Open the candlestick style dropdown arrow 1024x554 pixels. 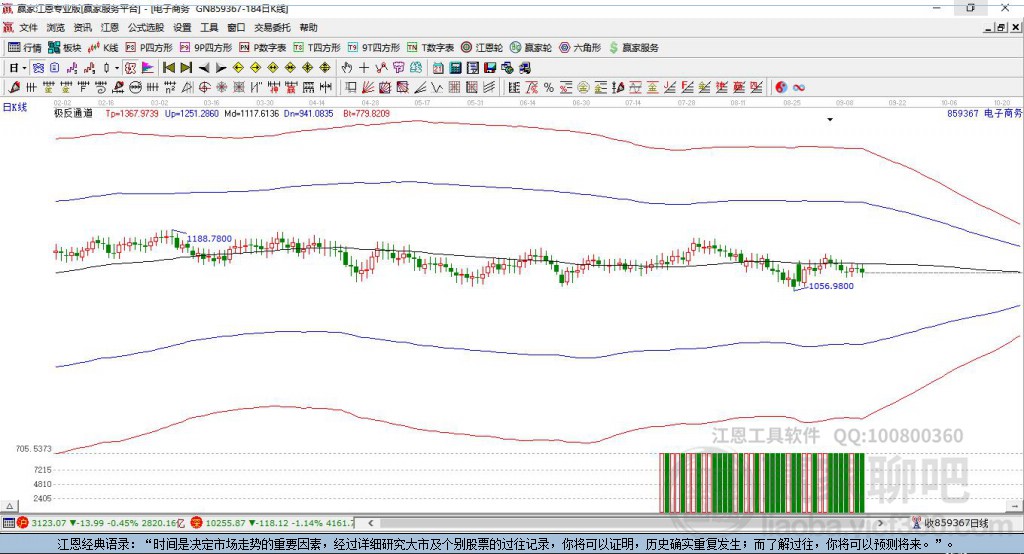click(x=117, y=68)
